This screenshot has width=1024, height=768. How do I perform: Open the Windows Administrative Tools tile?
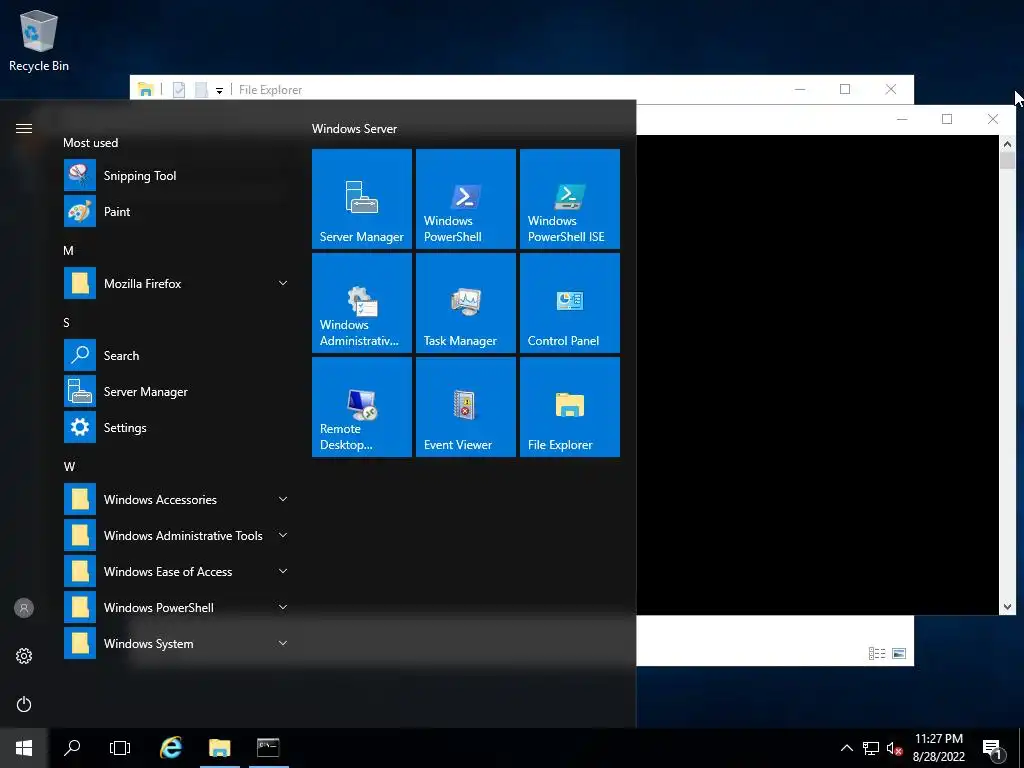(362, 303)
